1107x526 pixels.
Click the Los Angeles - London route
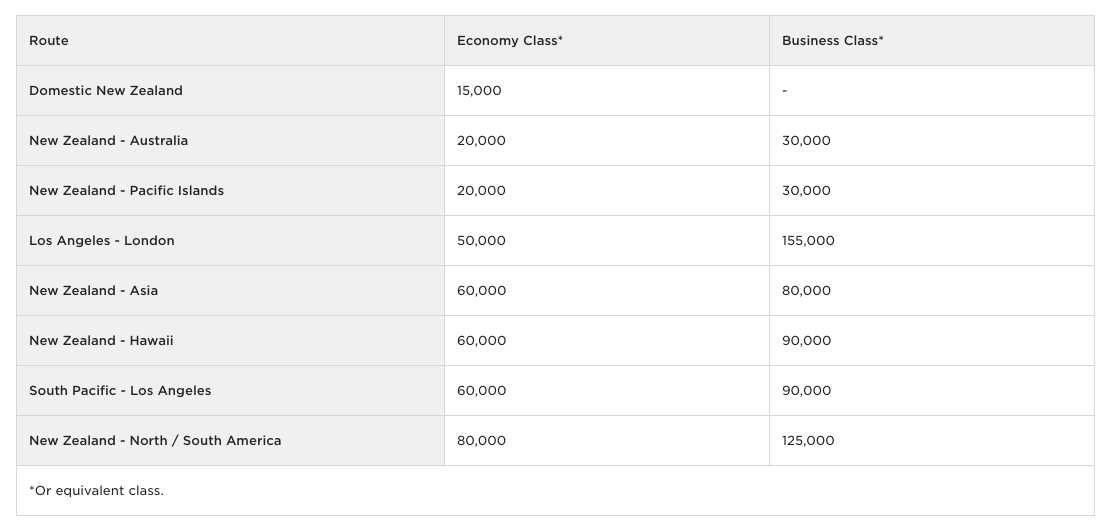click(102, 241)
